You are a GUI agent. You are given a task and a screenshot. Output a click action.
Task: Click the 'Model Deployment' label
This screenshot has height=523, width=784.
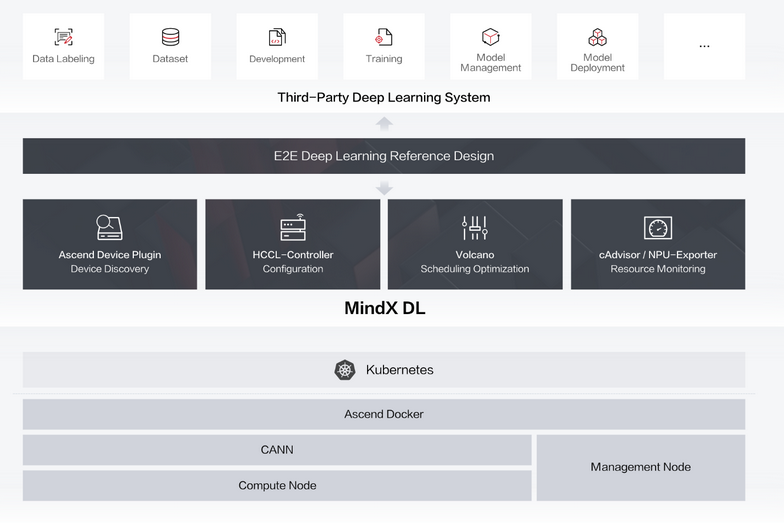[x=598, y=62]
